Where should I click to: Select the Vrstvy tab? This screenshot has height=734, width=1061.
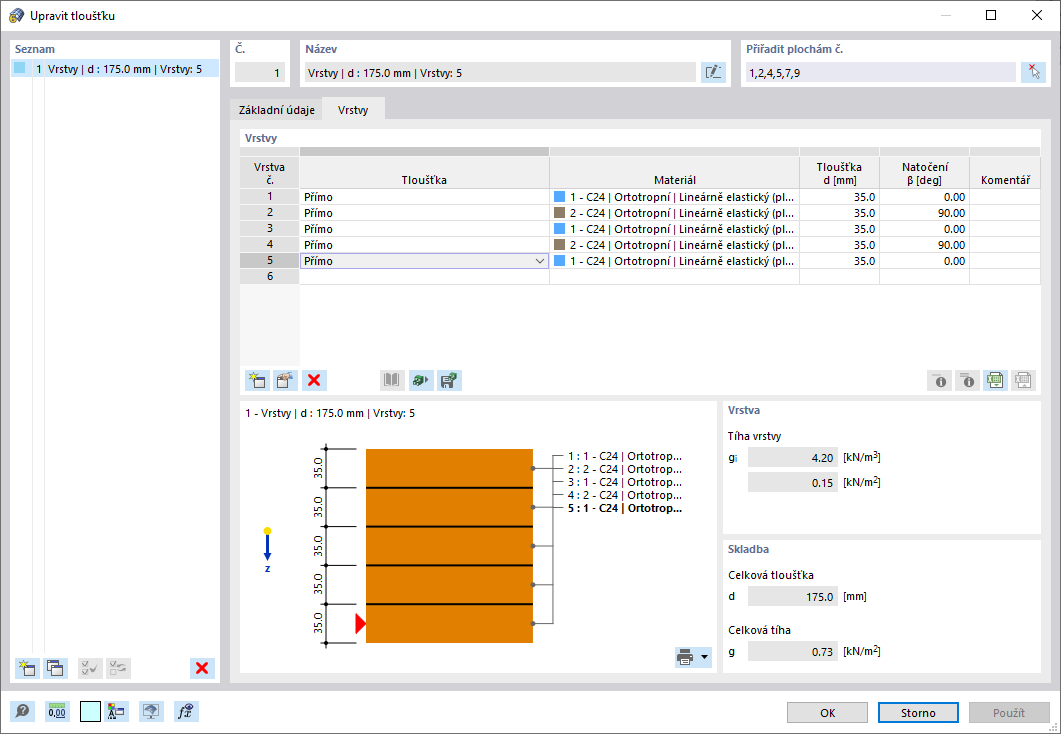click(353, 110)
